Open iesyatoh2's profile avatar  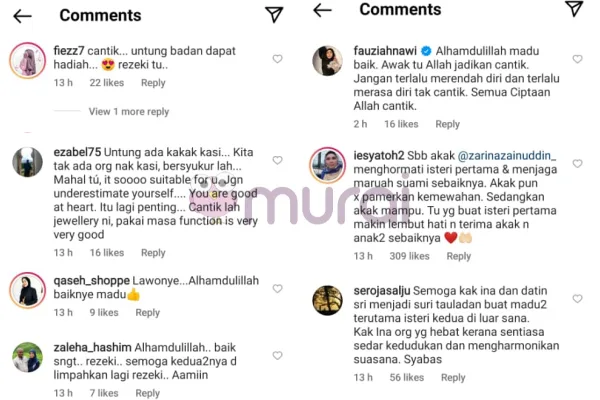coord(327,165)
